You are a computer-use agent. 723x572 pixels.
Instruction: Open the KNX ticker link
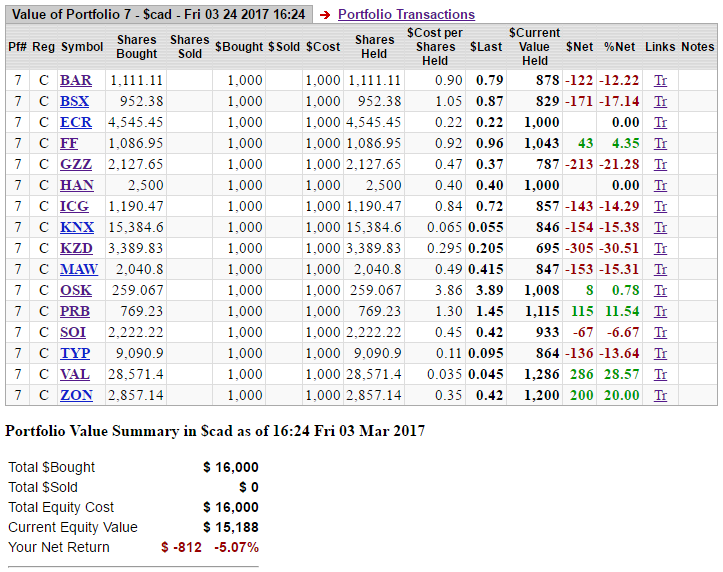tap(76, 227)
